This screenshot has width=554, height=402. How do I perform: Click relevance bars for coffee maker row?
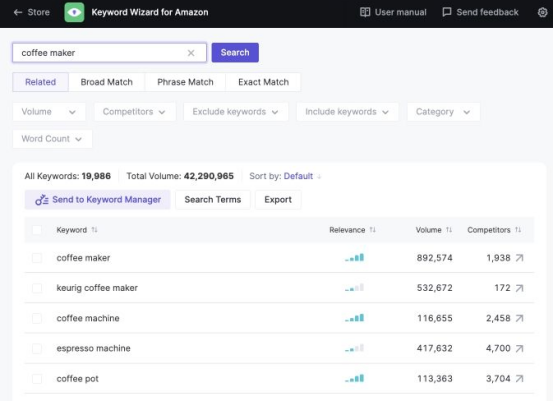click(x=354, y=258)
